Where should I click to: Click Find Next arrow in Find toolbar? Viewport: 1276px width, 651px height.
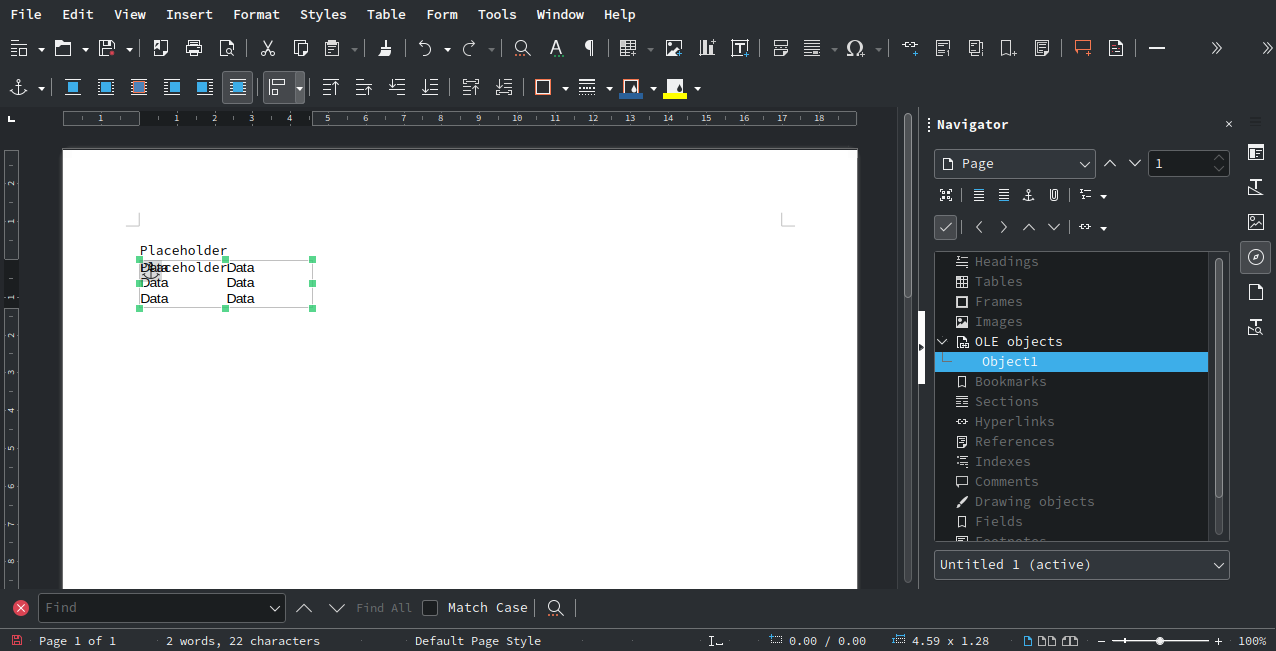click(337, 608)
